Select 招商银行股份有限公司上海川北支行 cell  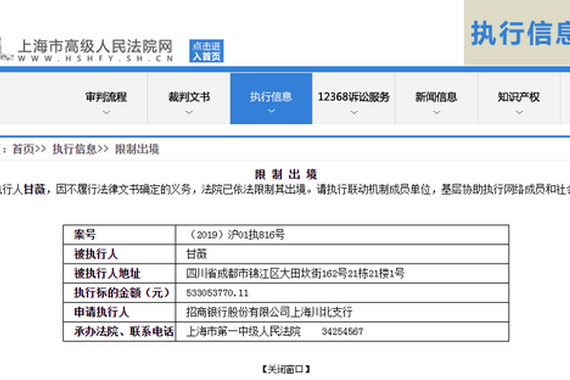point(269,312)
